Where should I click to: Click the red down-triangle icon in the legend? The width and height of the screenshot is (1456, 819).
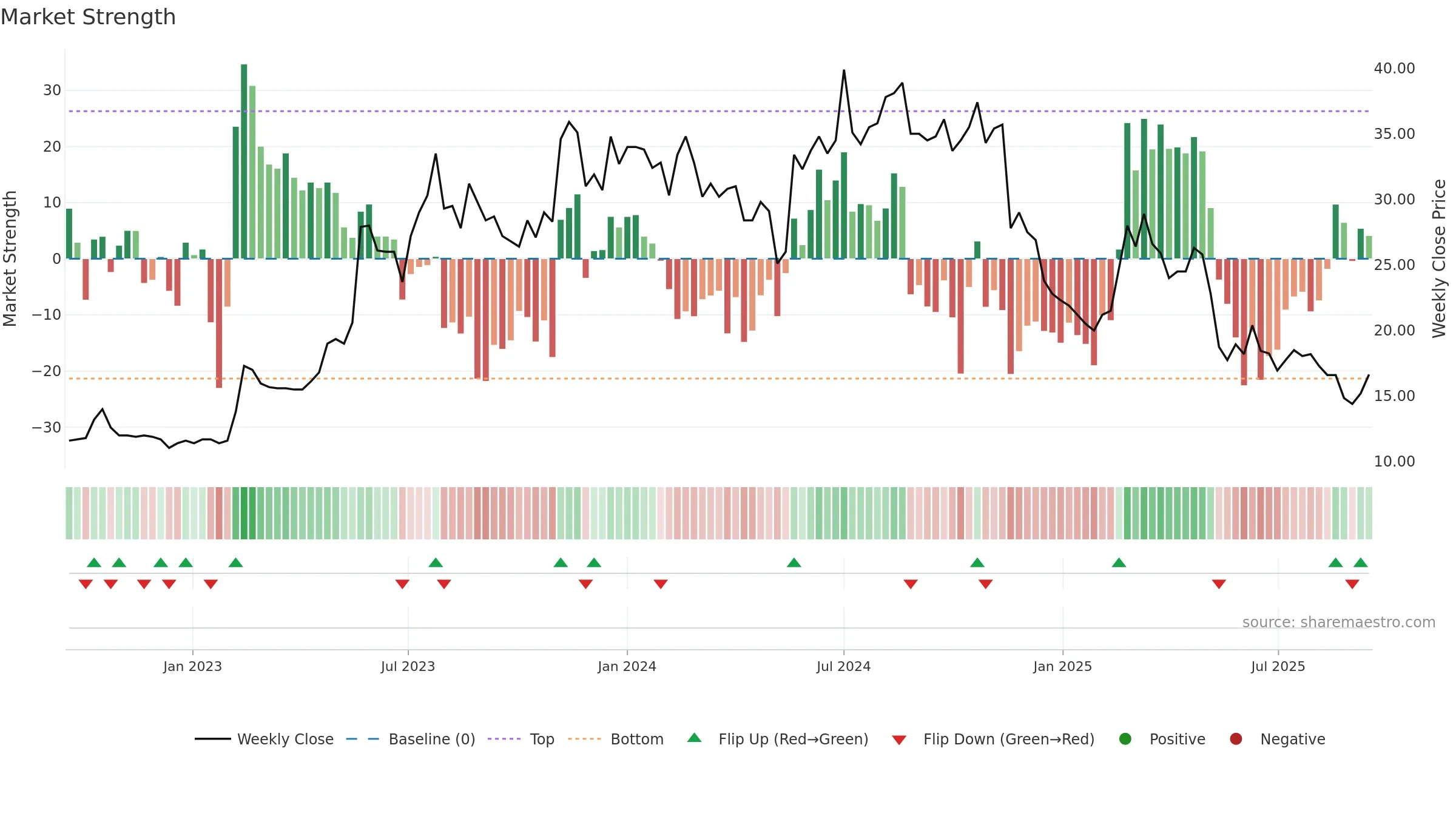pyautogui.click(x=899, y=740)
